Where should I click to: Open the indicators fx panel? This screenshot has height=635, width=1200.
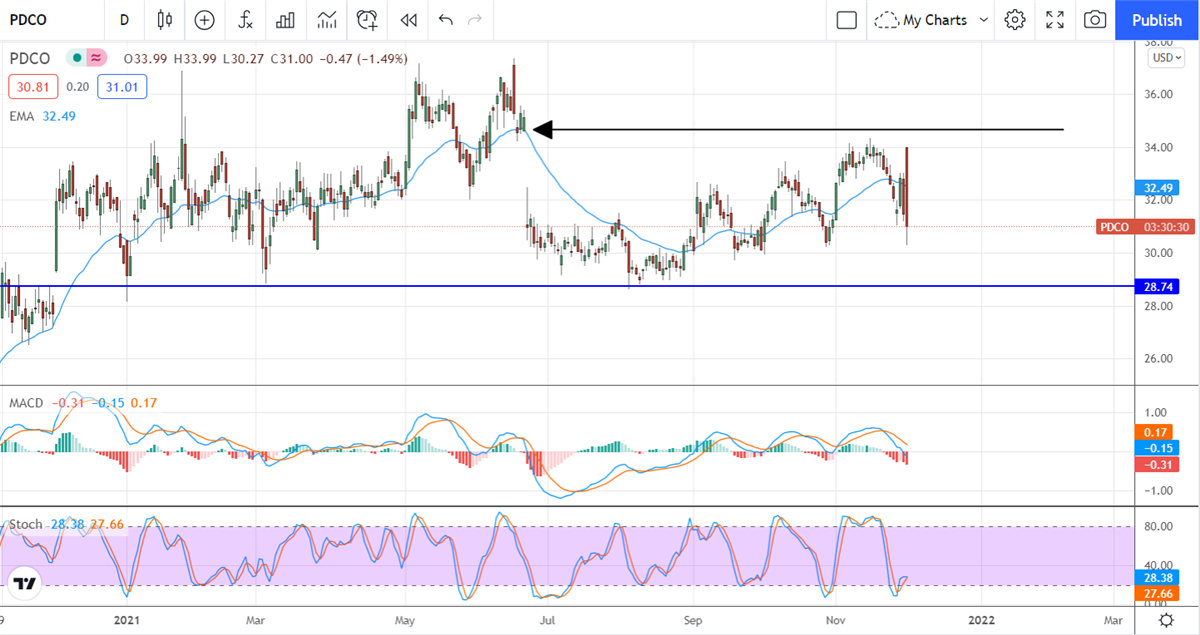coord(245,20)
